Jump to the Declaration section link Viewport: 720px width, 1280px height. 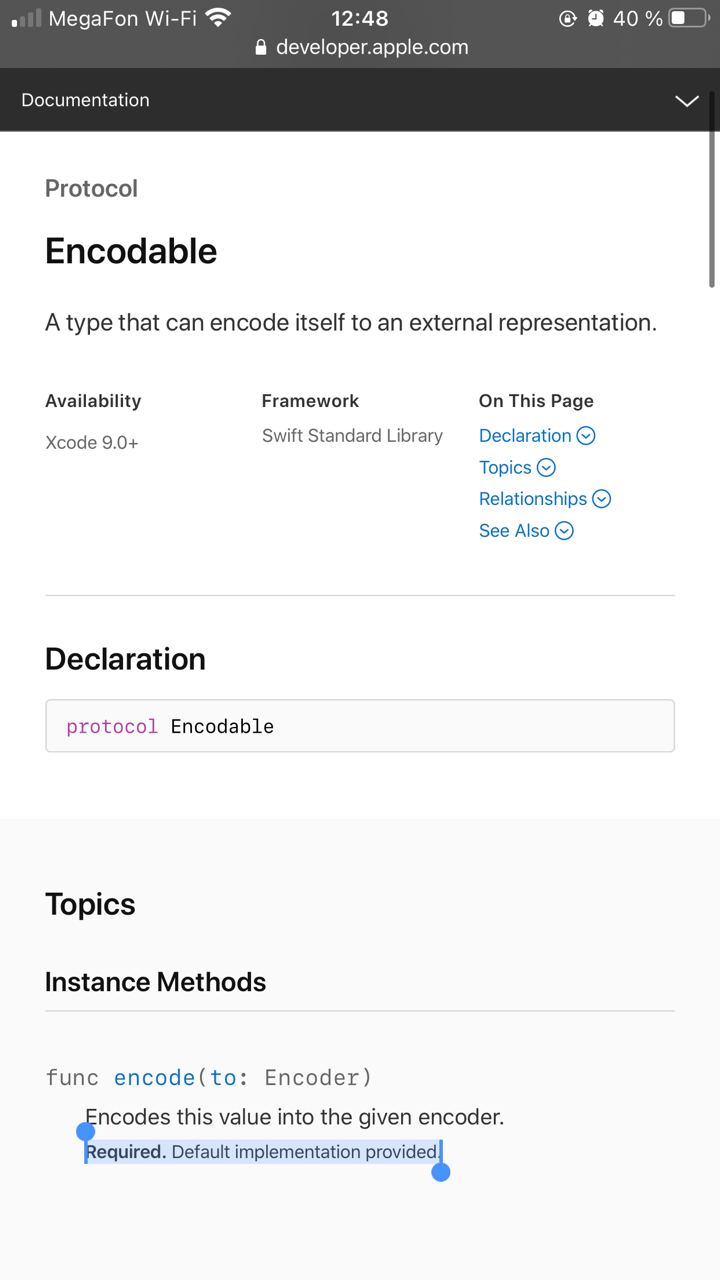click(x=525, y=435)
